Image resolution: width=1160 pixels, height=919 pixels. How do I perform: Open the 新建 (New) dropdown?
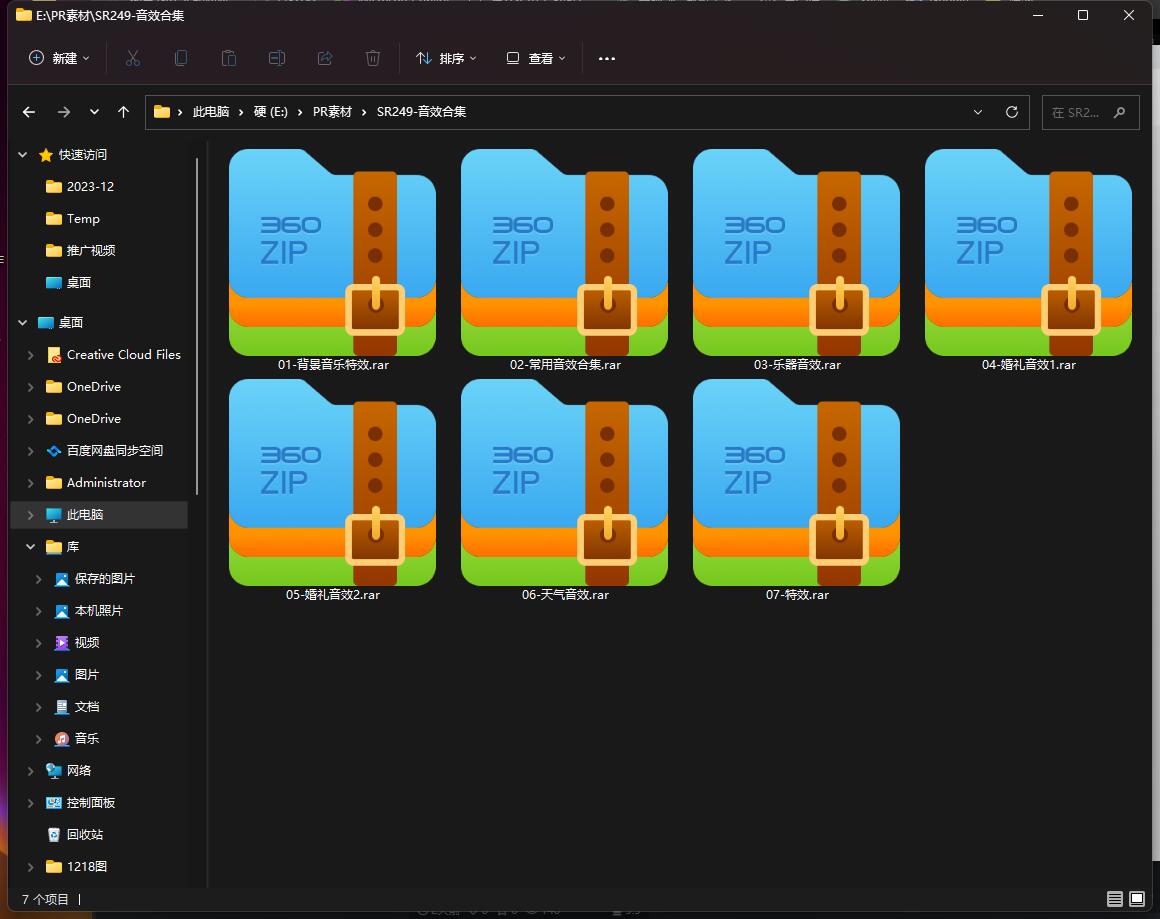click(x=59, y=58)
